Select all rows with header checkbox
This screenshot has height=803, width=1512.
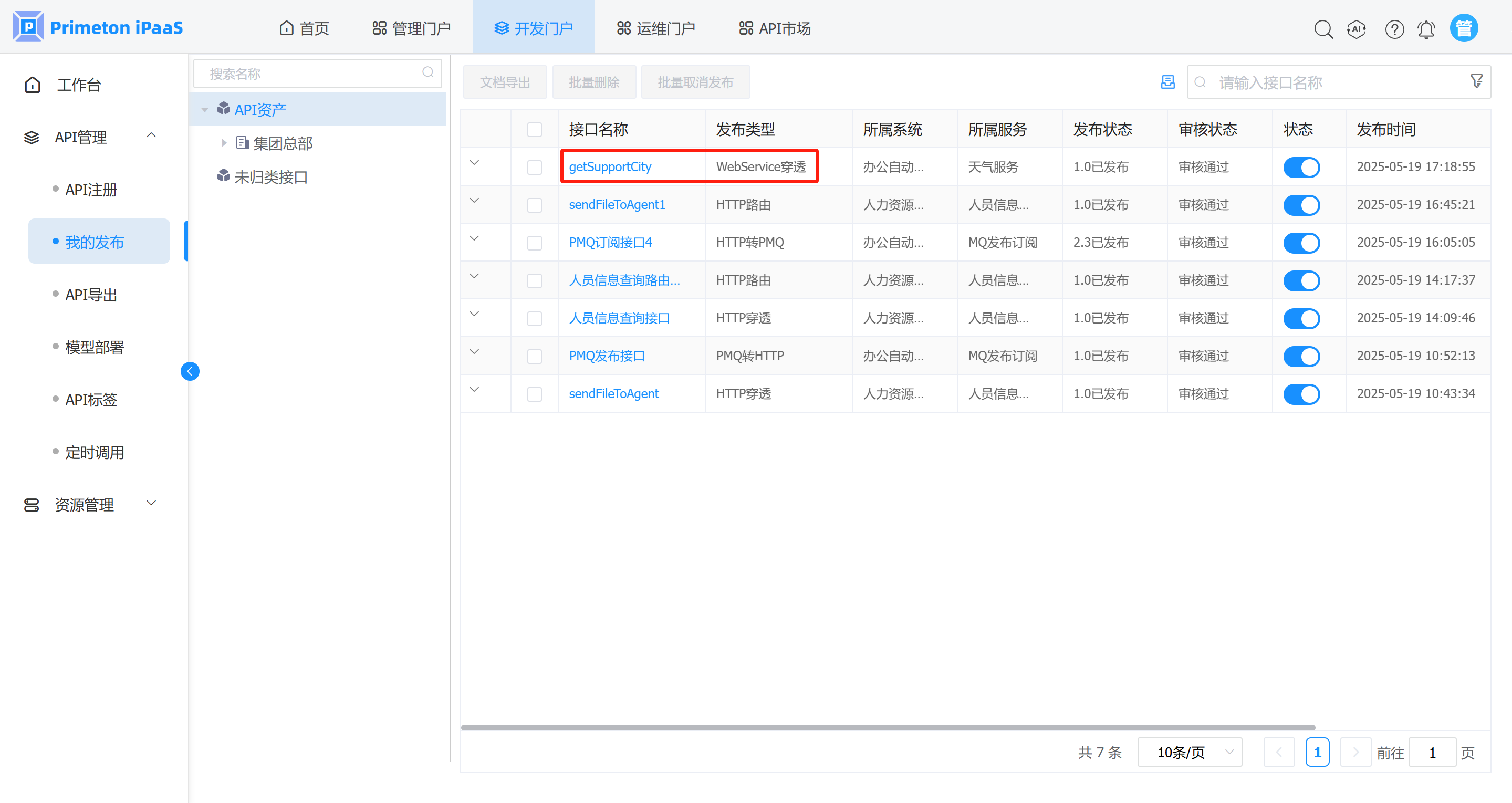(x=534, y=130)
